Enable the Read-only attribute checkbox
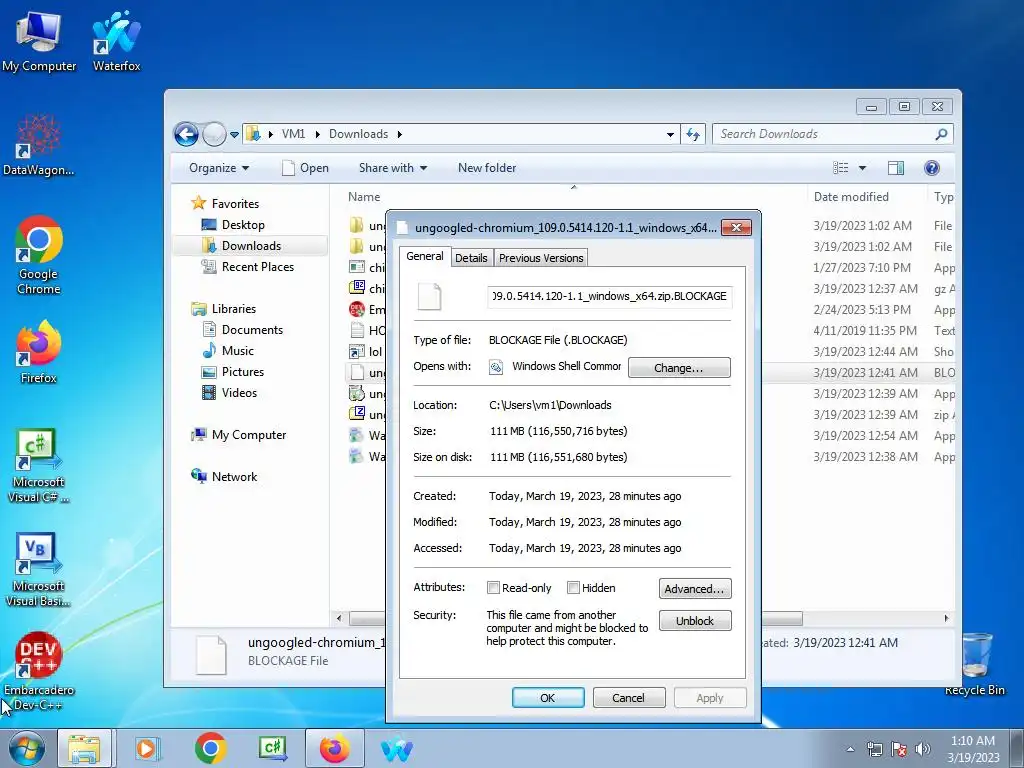1024x768 pixels. coord(494,588)
